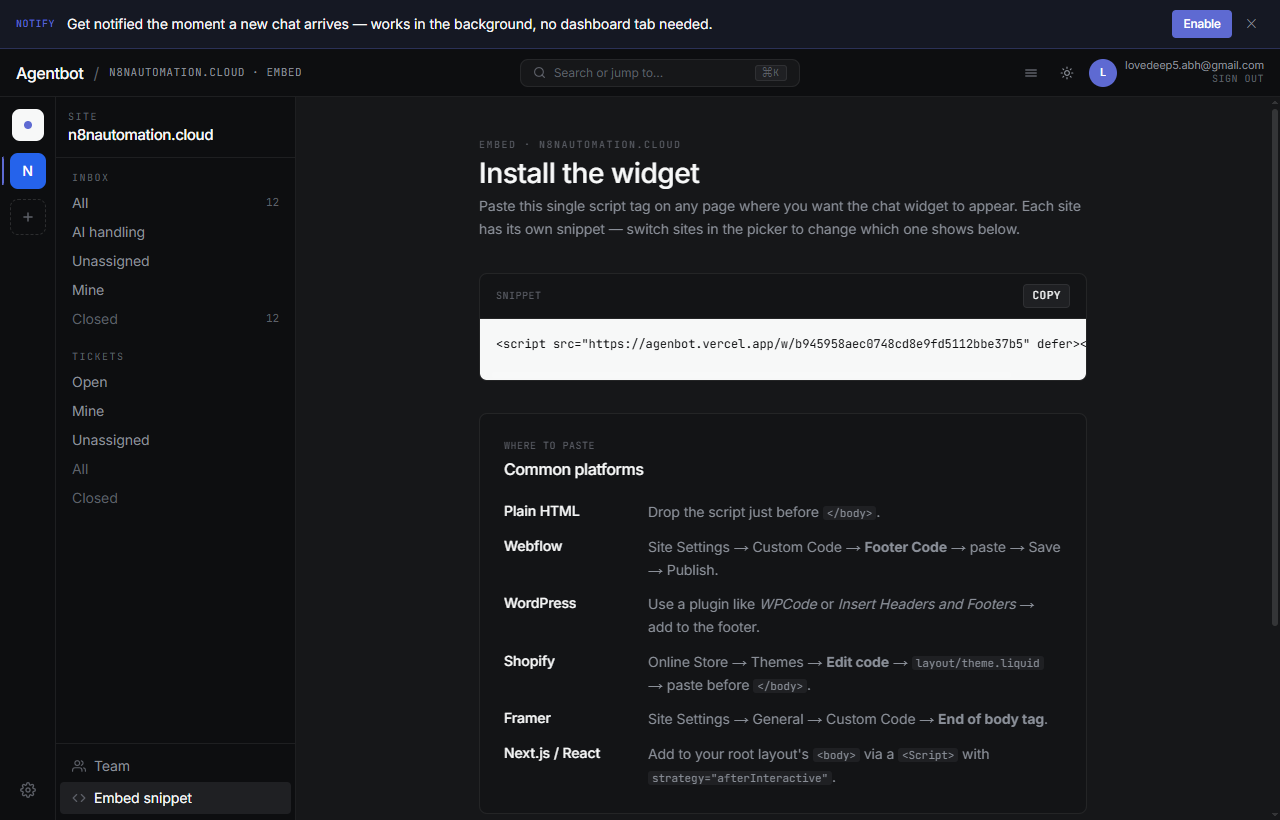Click the layout/theme.liquid code text

coord(978,663)
